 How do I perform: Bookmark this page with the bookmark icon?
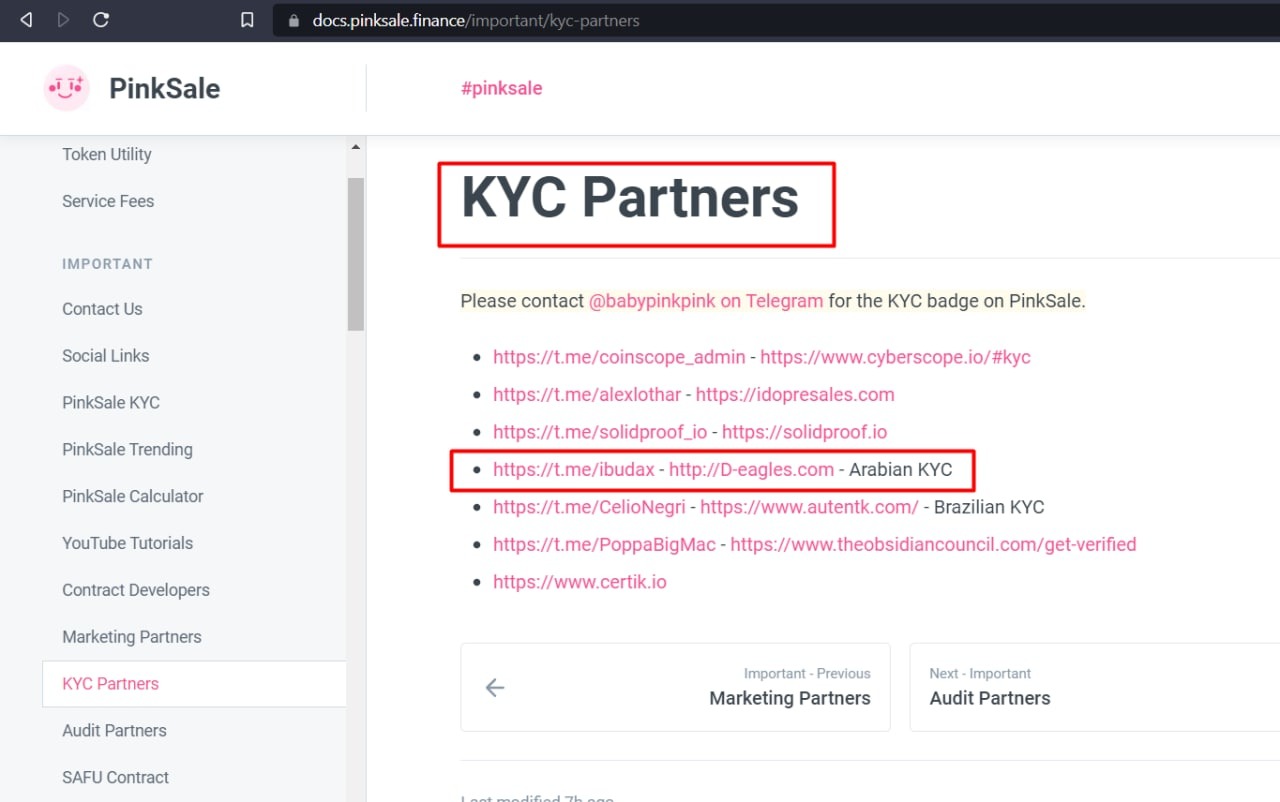tap(247, 20)
